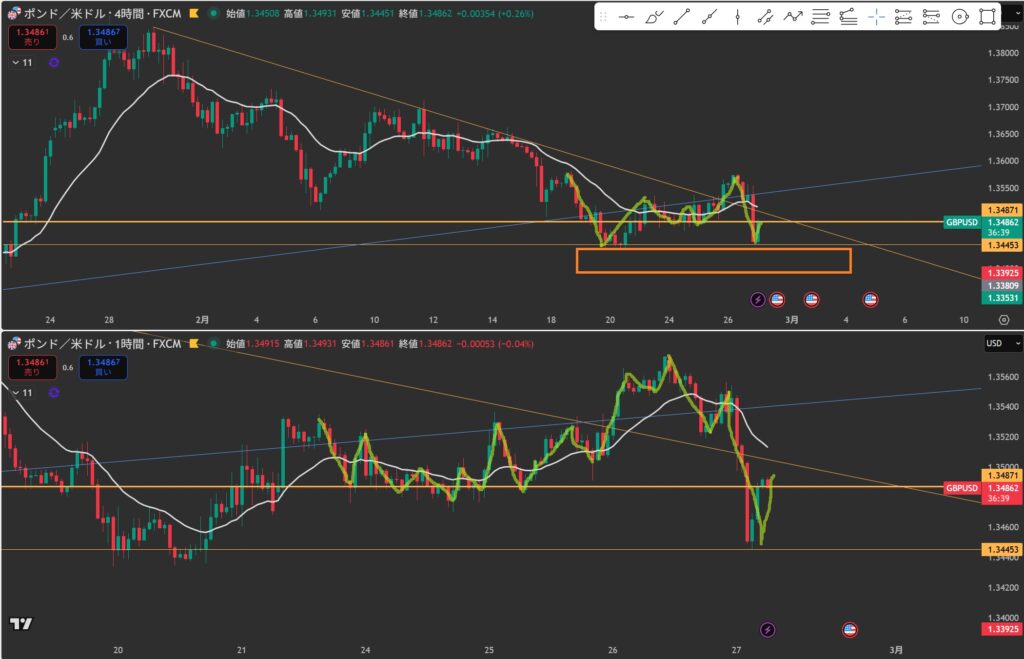Select the circle drawing tool

(959, 17)
